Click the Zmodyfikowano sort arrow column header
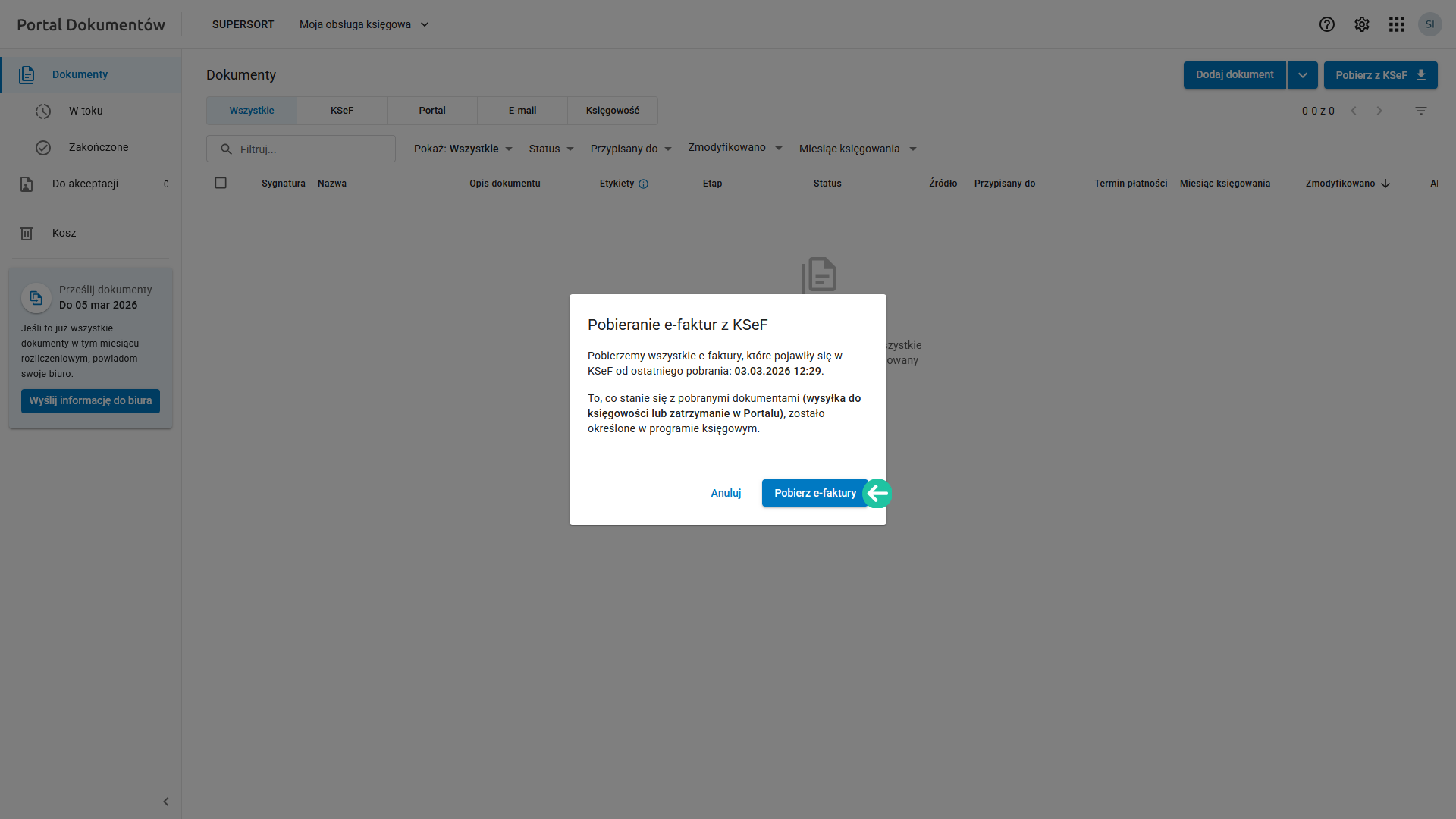Image resolution: width=1456 pixels, height=819 pixels. point(1348,184)
